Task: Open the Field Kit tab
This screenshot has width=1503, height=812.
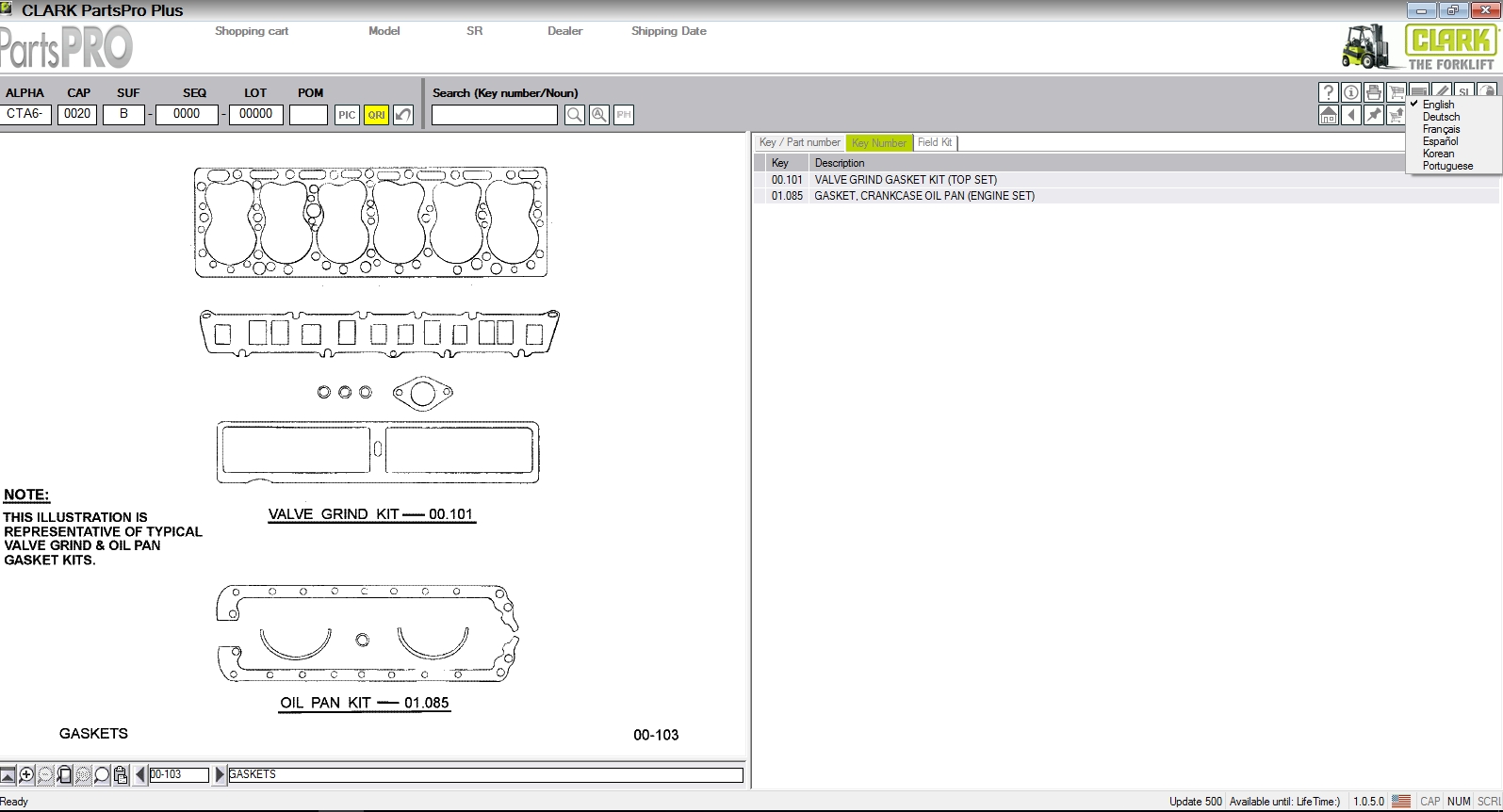Action: pos(934,142)
